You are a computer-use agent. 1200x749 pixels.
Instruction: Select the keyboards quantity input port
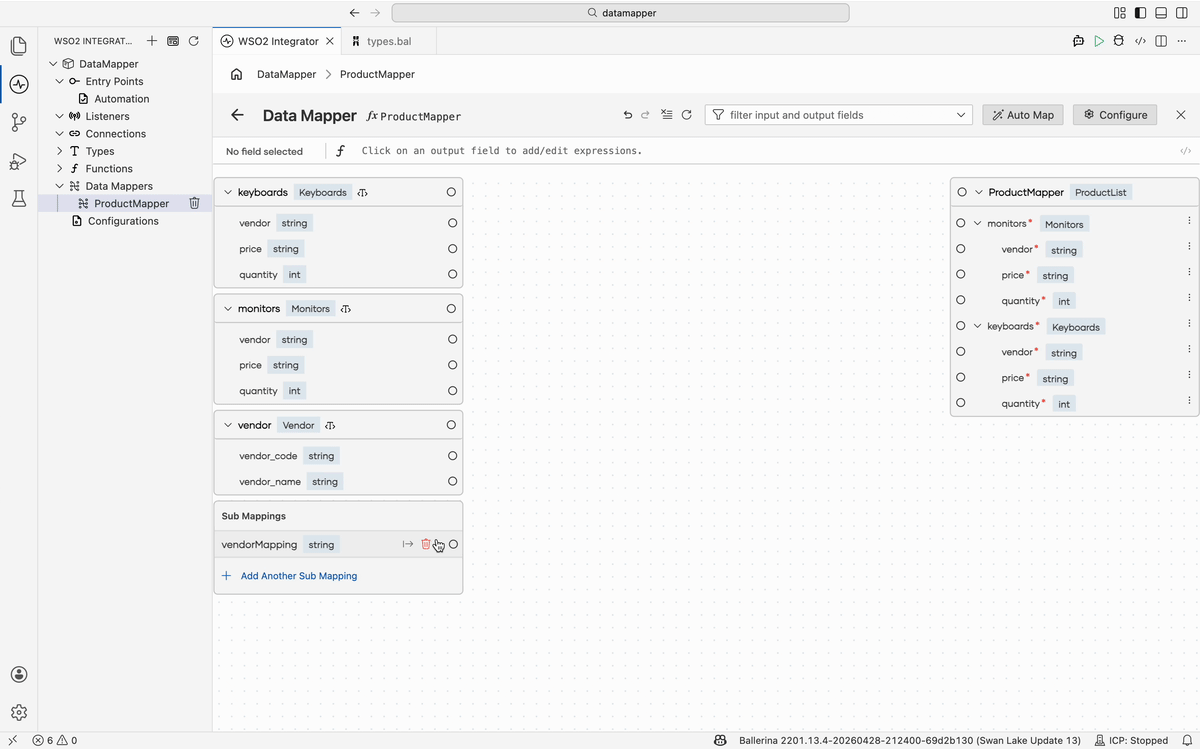tap(453, 274)
